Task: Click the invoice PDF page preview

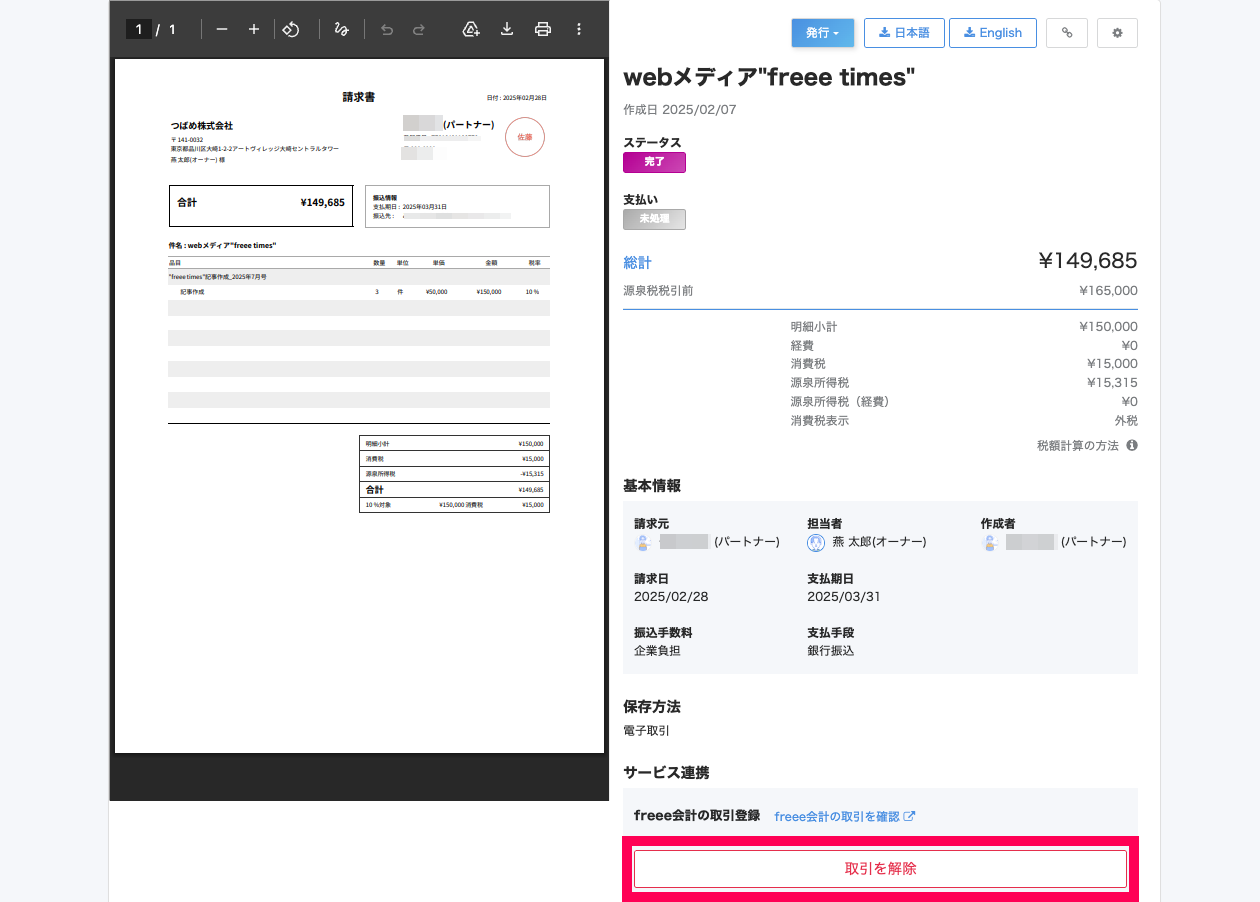Action: coord(359,406)
